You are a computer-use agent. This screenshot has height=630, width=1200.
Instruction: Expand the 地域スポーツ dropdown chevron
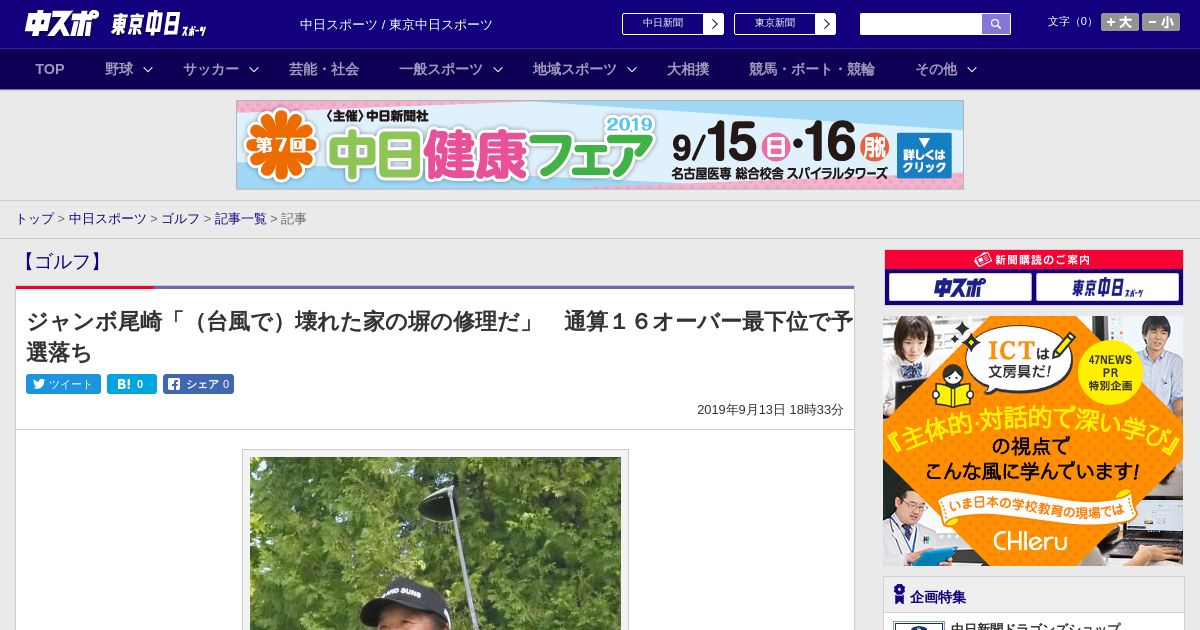[632, 69]
